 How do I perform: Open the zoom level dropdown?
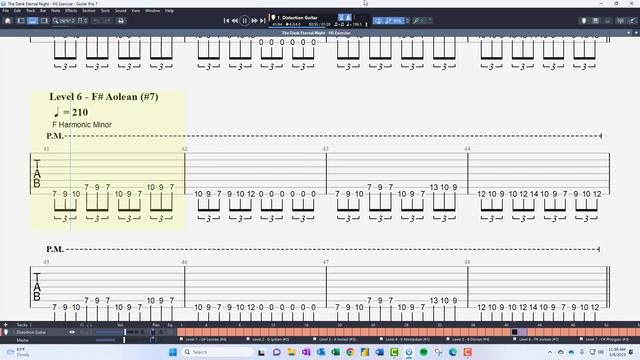(64, 20)
